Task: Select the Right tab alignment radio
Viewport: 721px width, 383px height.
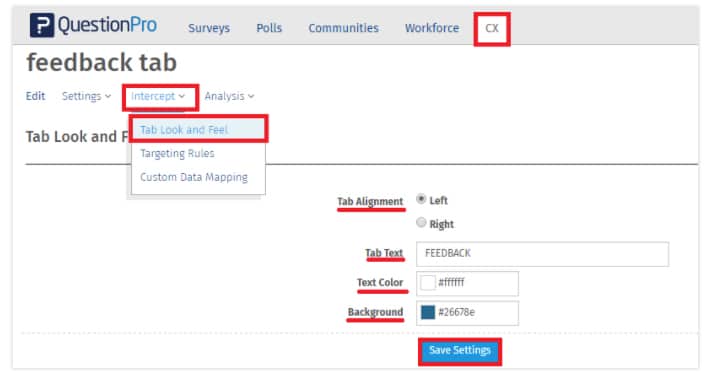Action: 421,223
